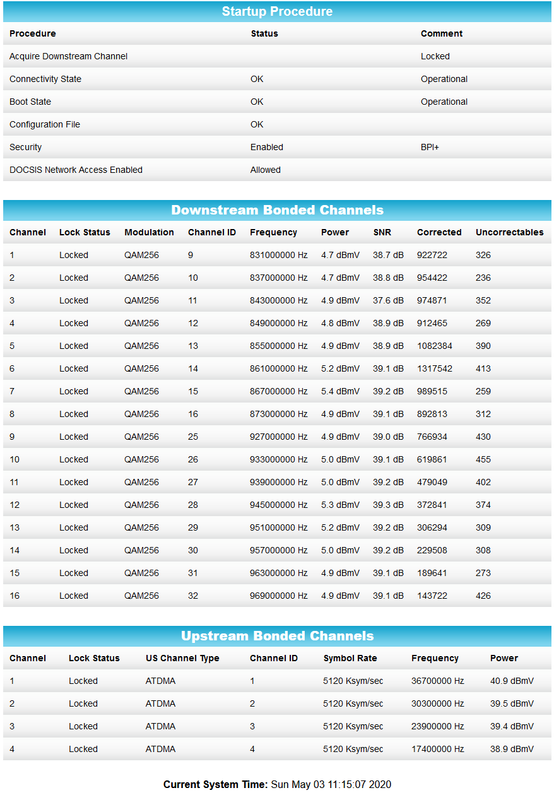Click upstream frequency 23900000 Hz

(438, 727)
